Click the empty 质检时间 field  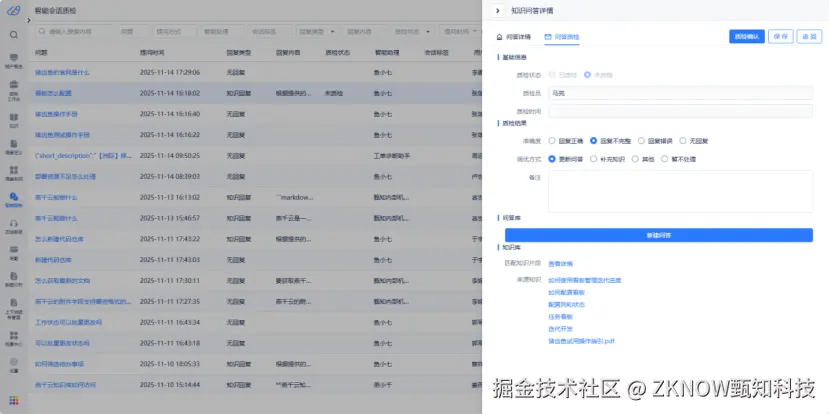[x=680, y=111]
